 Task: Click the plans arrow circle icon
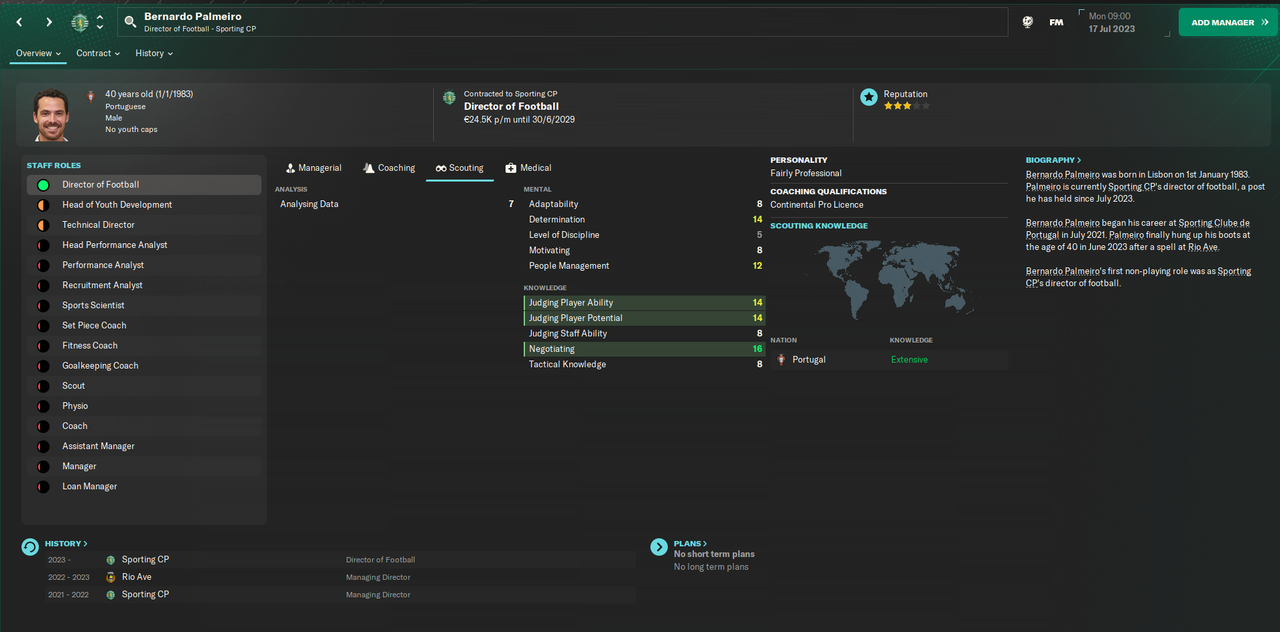659,547
